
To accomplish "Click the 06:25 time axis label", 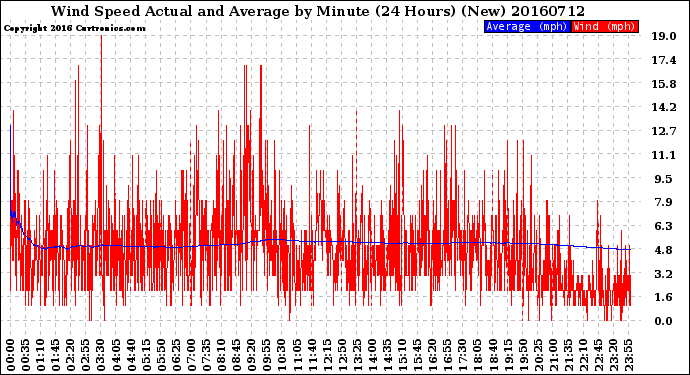I will point(176,355).
